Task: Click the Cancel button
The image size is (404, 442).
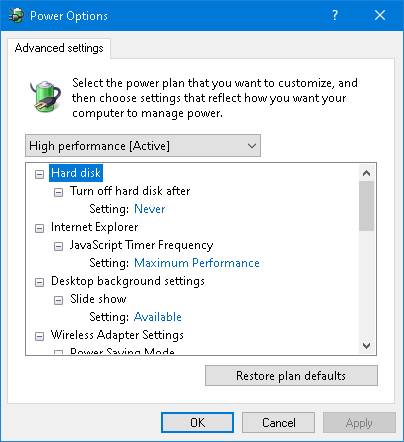Action: pos(278,423)
